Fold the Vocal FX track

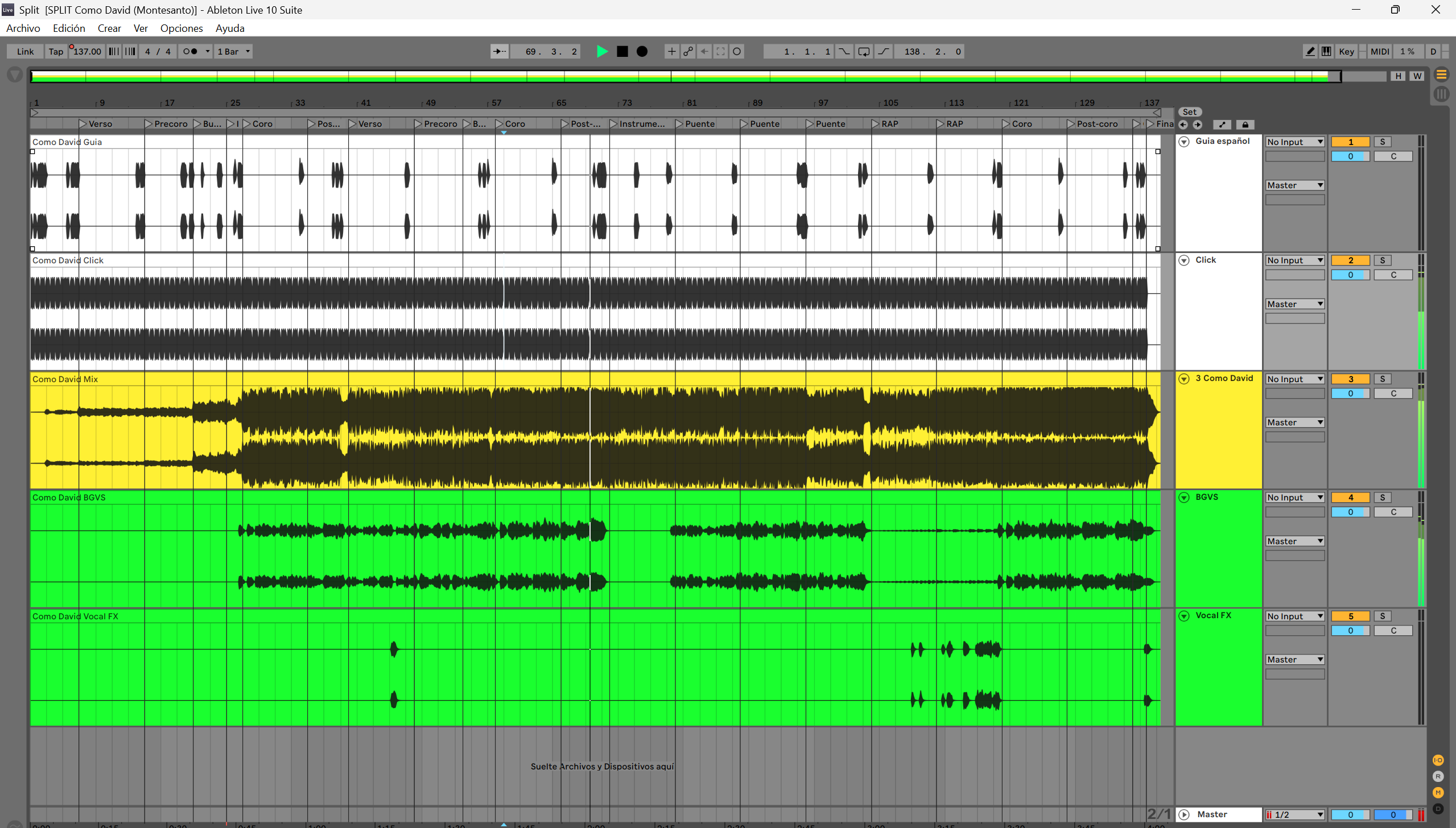[x=1184, y=616]
